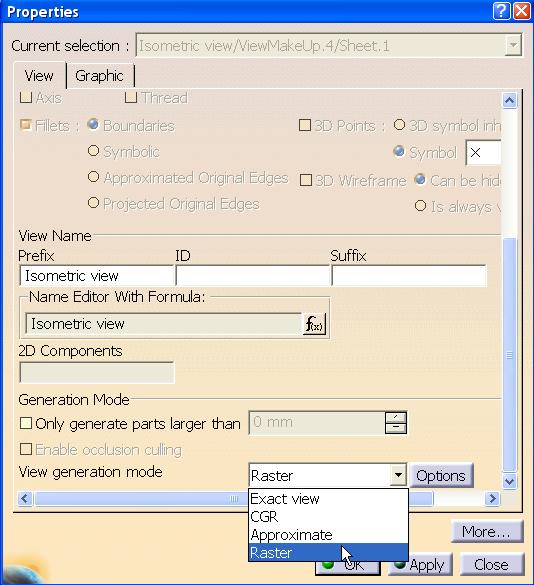Image resolution: width=534 pixels, height=585 pixels.
Task: Enable Only generate parts larger than
Action: pos(26,423)
